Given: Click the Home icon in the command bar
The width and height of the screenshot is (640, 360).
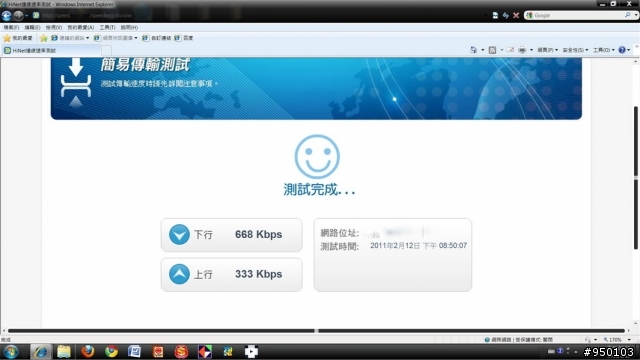Looking at the screenshot, I should click(473, 50).
